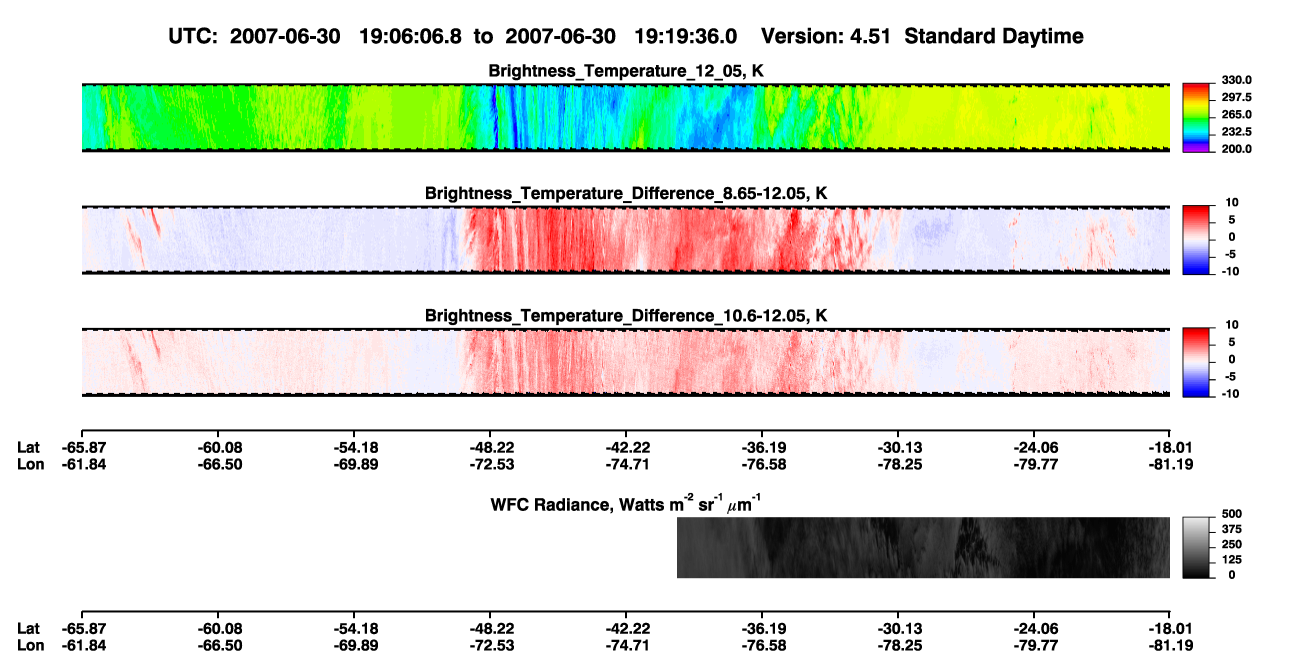
Task: Click longitude -72.53 on axis under WFC Radiance panel
Action: (492, 645)
